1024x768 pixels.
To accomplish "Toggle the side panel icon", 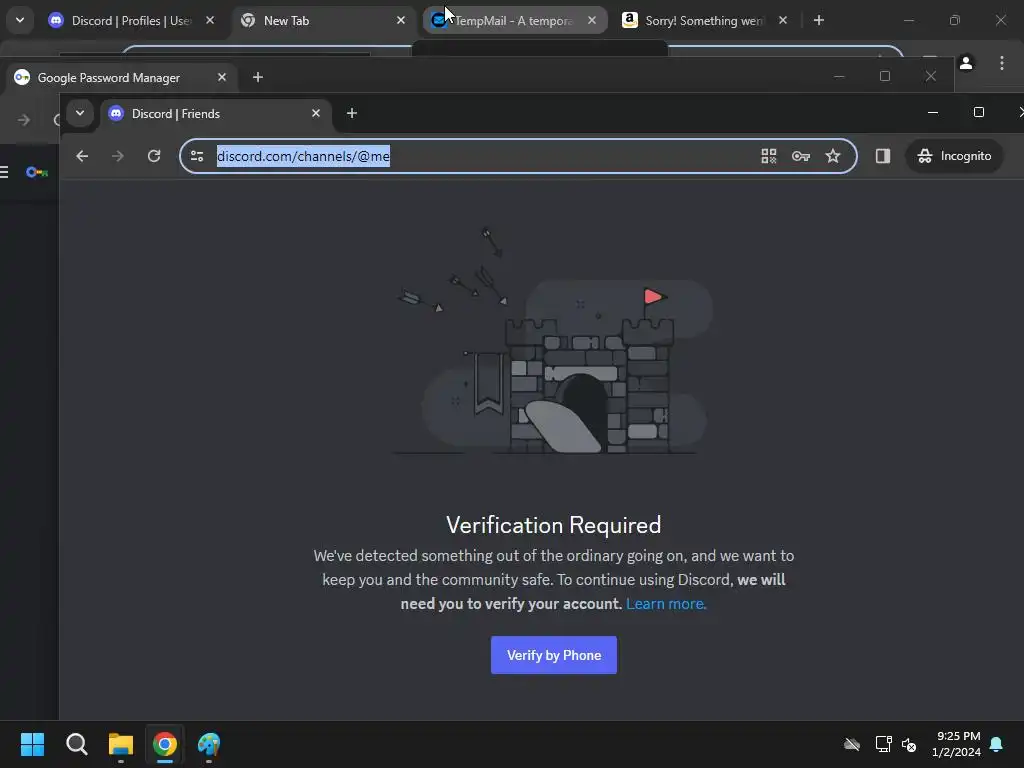I will point(882,156).
